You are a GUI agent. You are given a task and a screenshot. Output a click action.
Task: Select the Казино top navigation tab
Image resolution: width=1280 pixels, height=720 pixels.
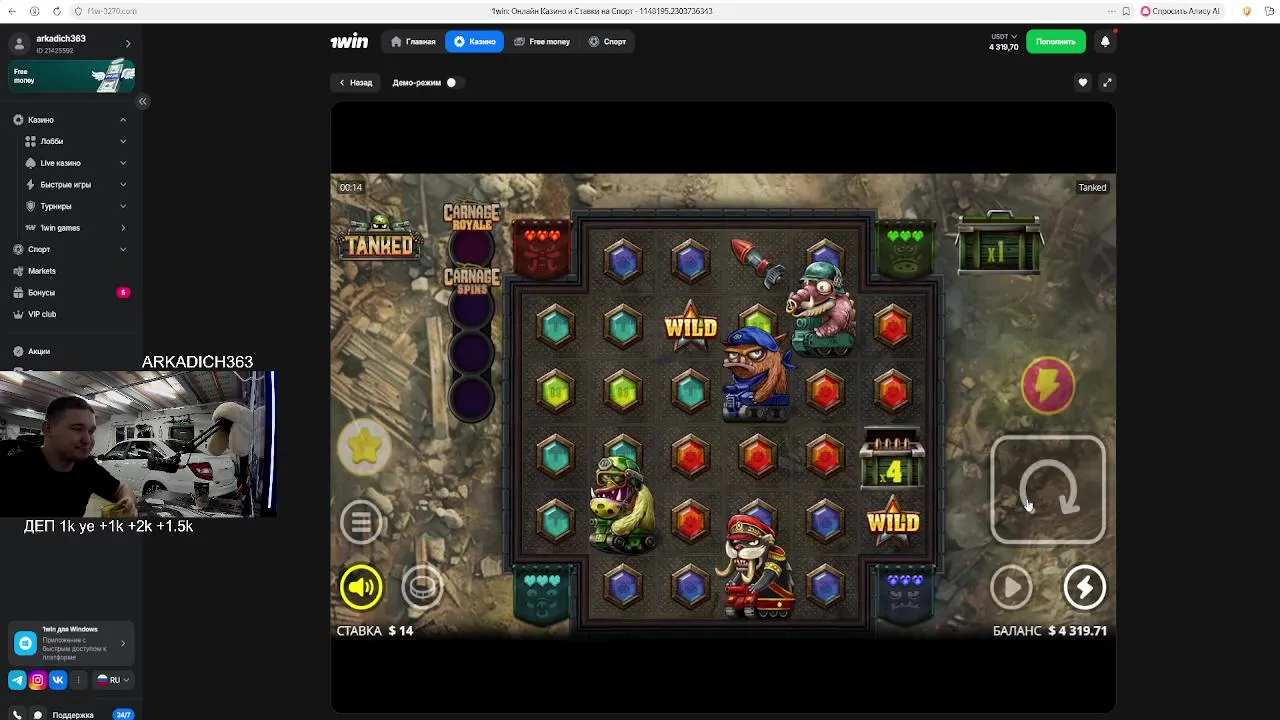pyautogui.click(x=475, y=42)
